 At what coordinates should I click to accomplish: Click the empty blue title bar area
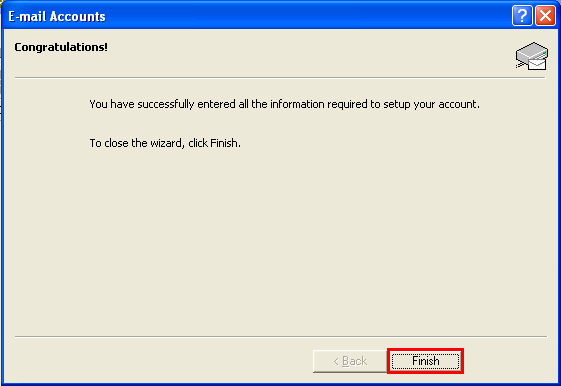(308, 16)
